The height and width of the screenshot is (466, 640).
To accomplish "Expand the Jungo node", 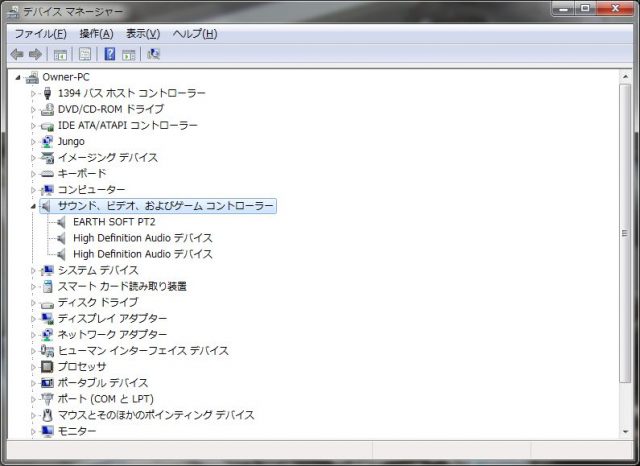I will [x=33, y=142].
